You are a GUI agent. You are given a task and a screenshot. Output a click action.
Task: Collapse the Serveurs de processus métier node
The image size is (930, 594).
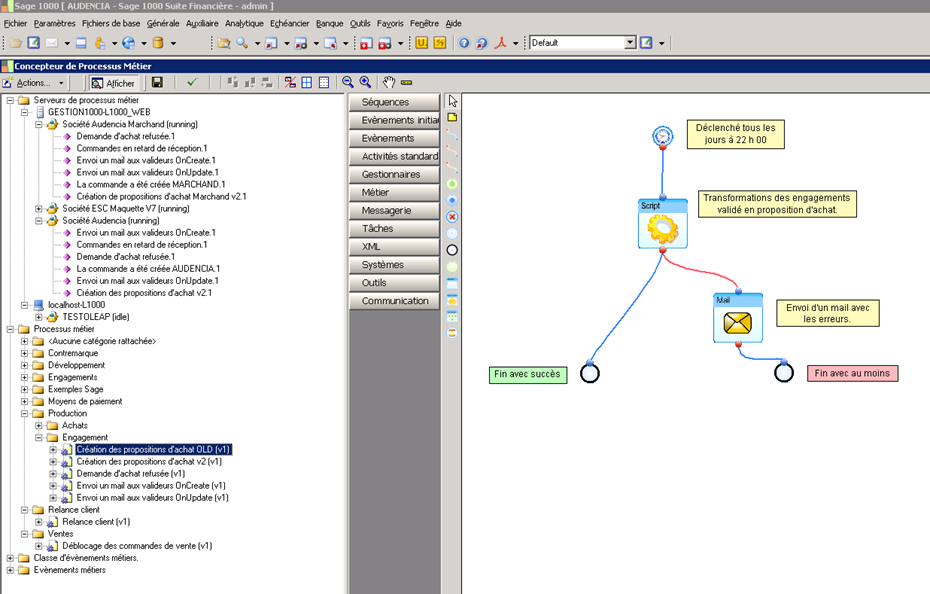click(10, 100)
